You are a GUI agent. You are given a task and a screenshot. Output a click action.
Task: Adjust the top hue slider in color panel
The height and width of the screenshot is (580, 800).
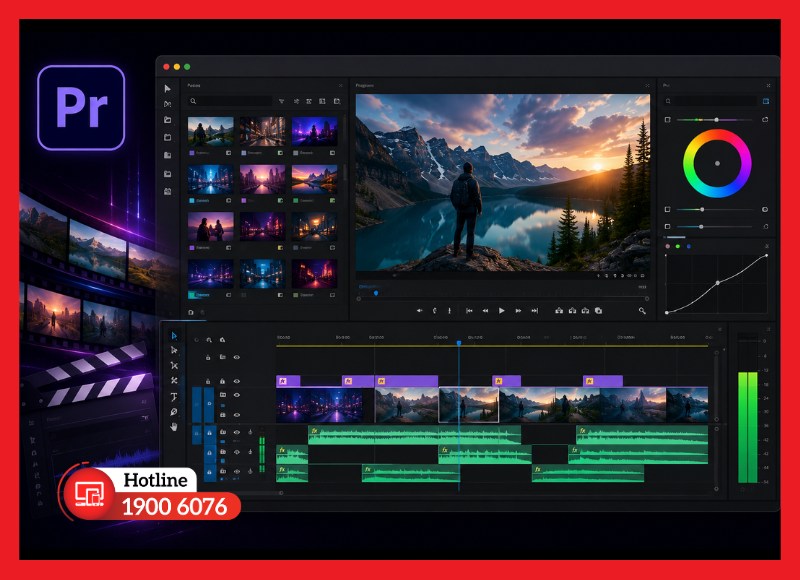click(714, 120)
